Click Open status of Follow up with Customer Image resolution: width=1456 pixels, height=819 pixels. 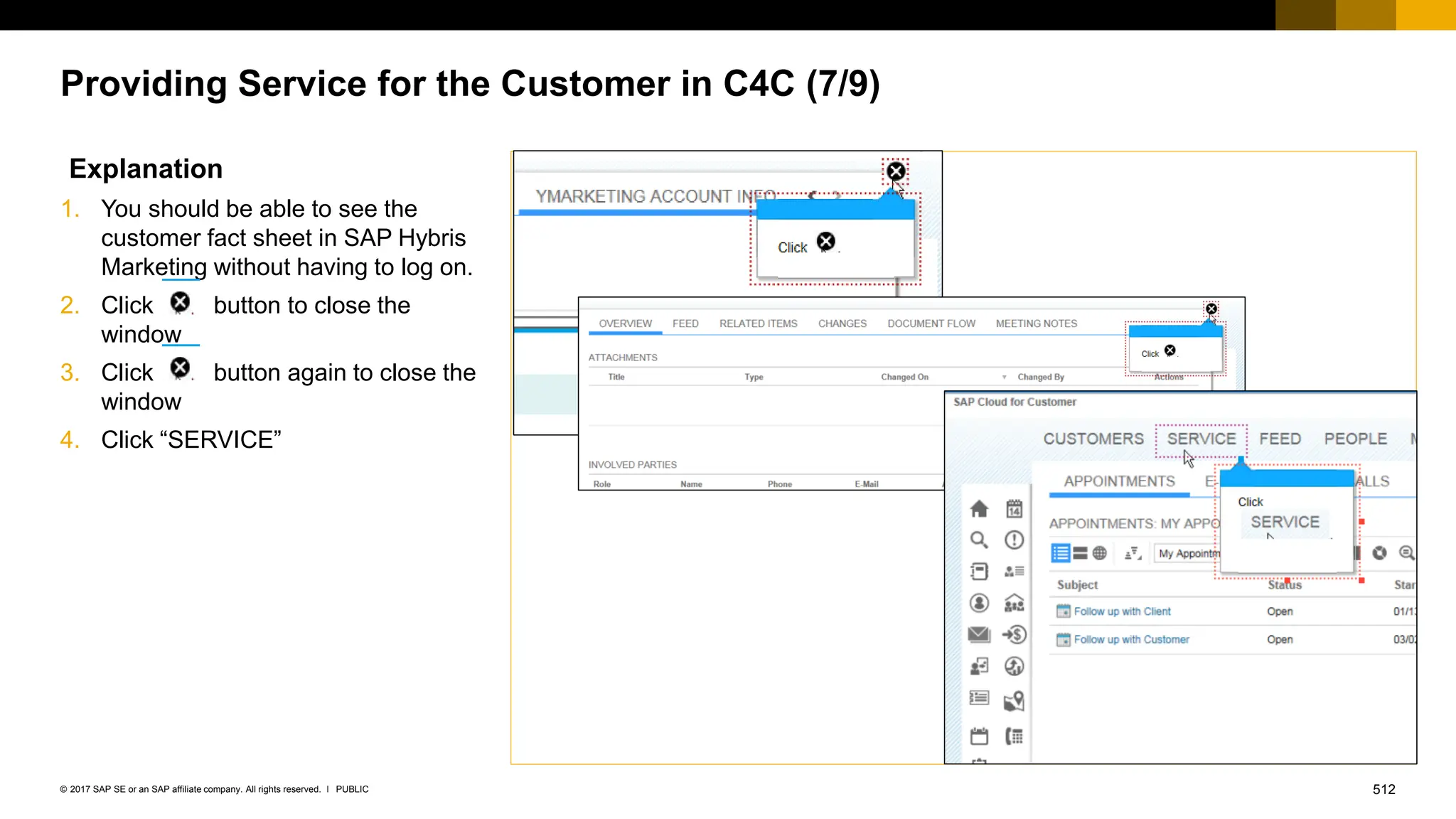1280,640
